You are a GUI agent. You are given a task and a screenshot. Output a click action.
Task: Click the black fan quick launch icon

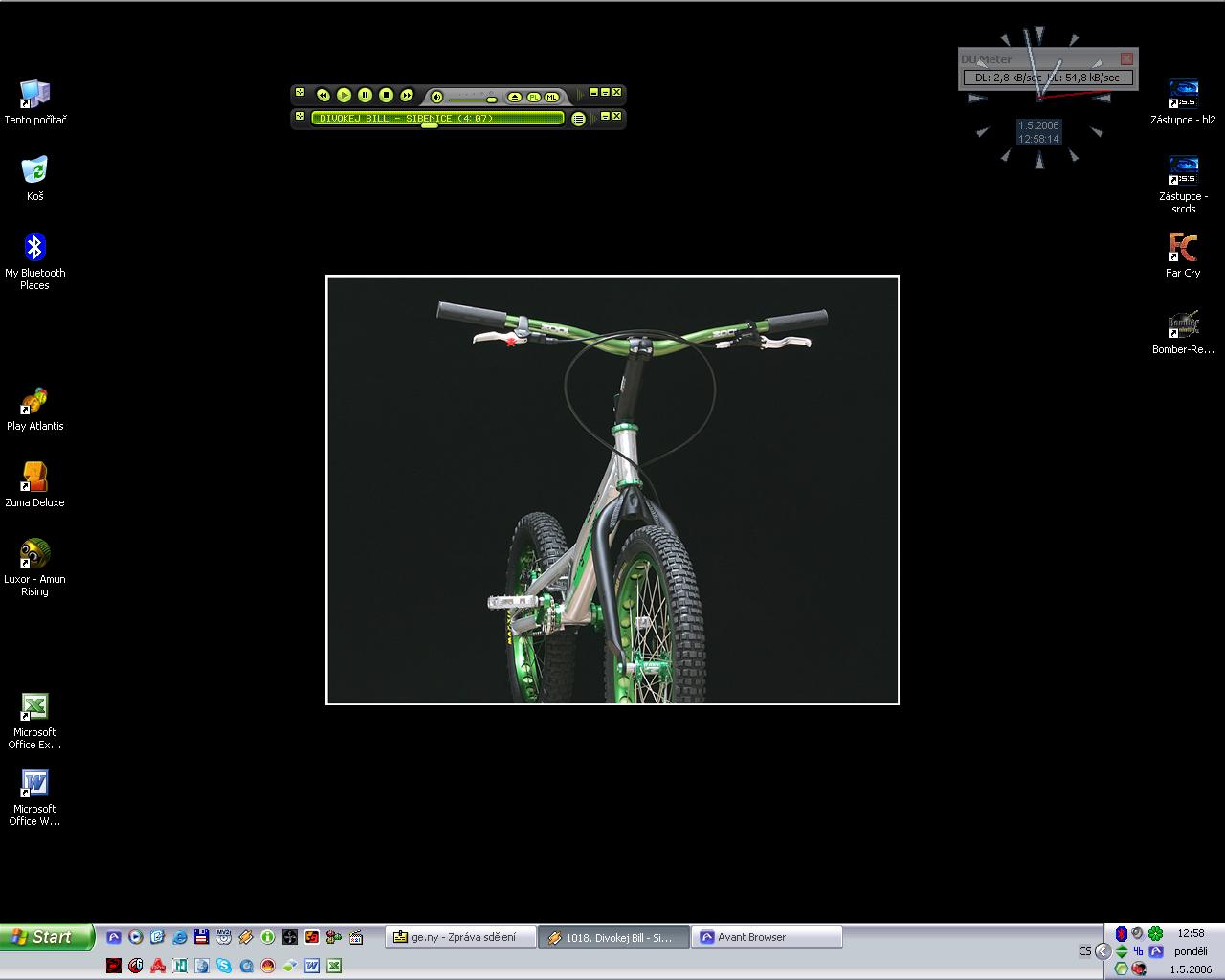coord(290,937)
